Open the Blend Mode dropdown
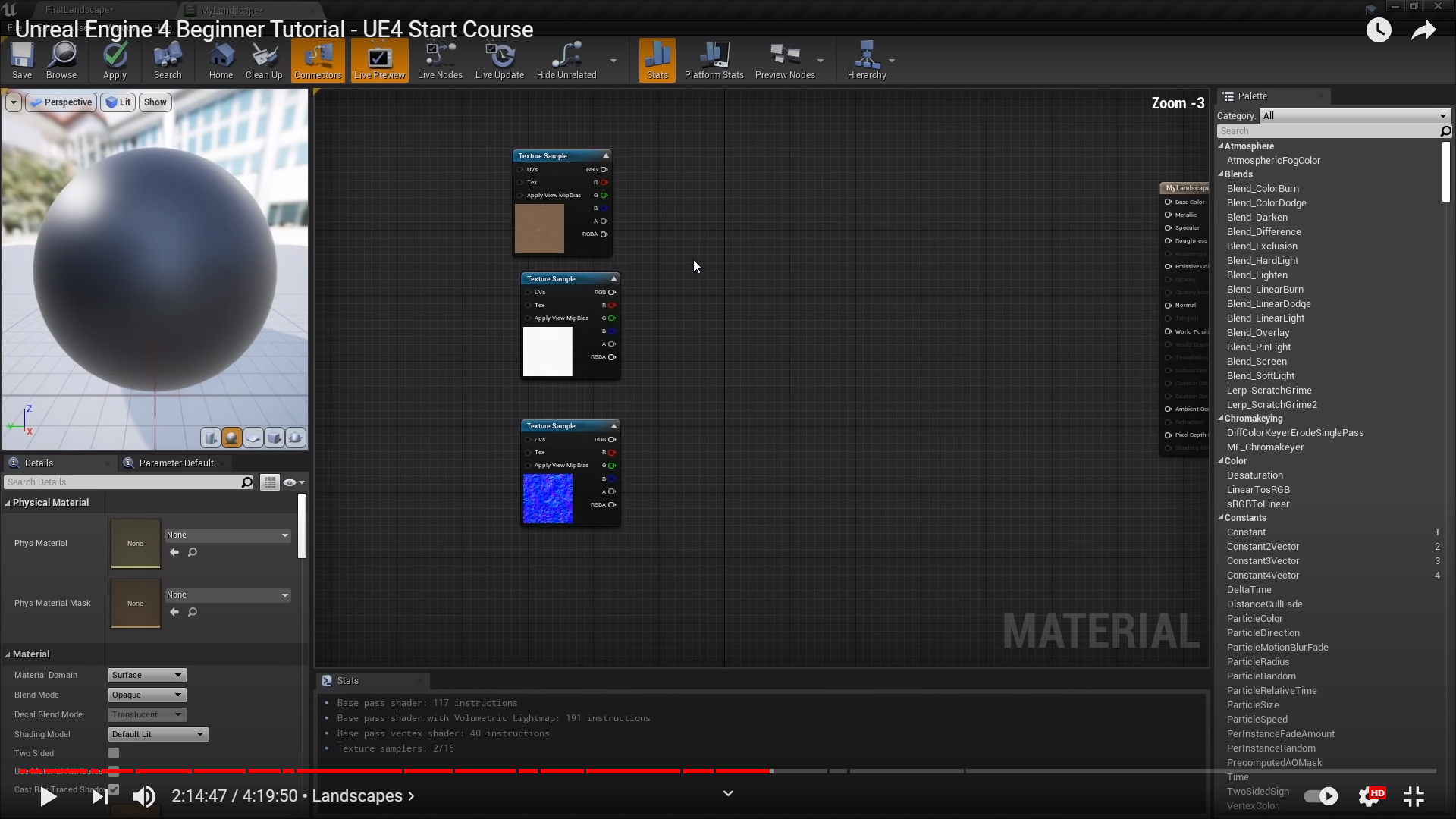This screenshot has width=1456, height=819. pyautogui.click(x=147, y=695)
